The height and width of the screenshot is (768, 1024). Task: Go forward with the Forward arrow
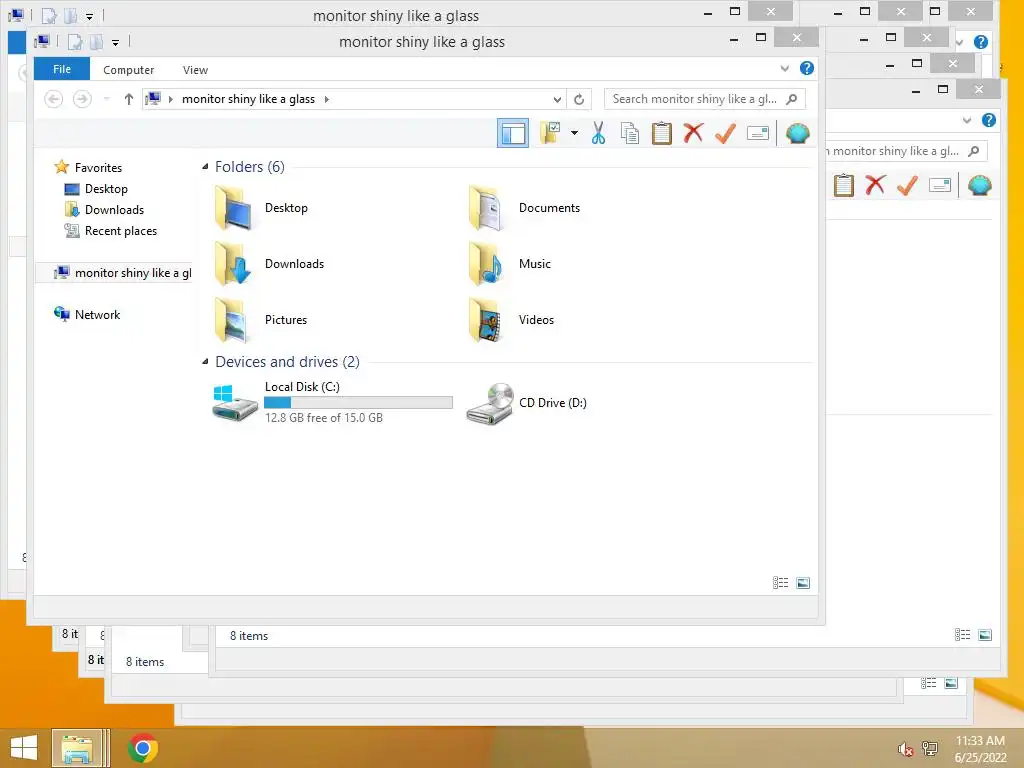[82, 99]
